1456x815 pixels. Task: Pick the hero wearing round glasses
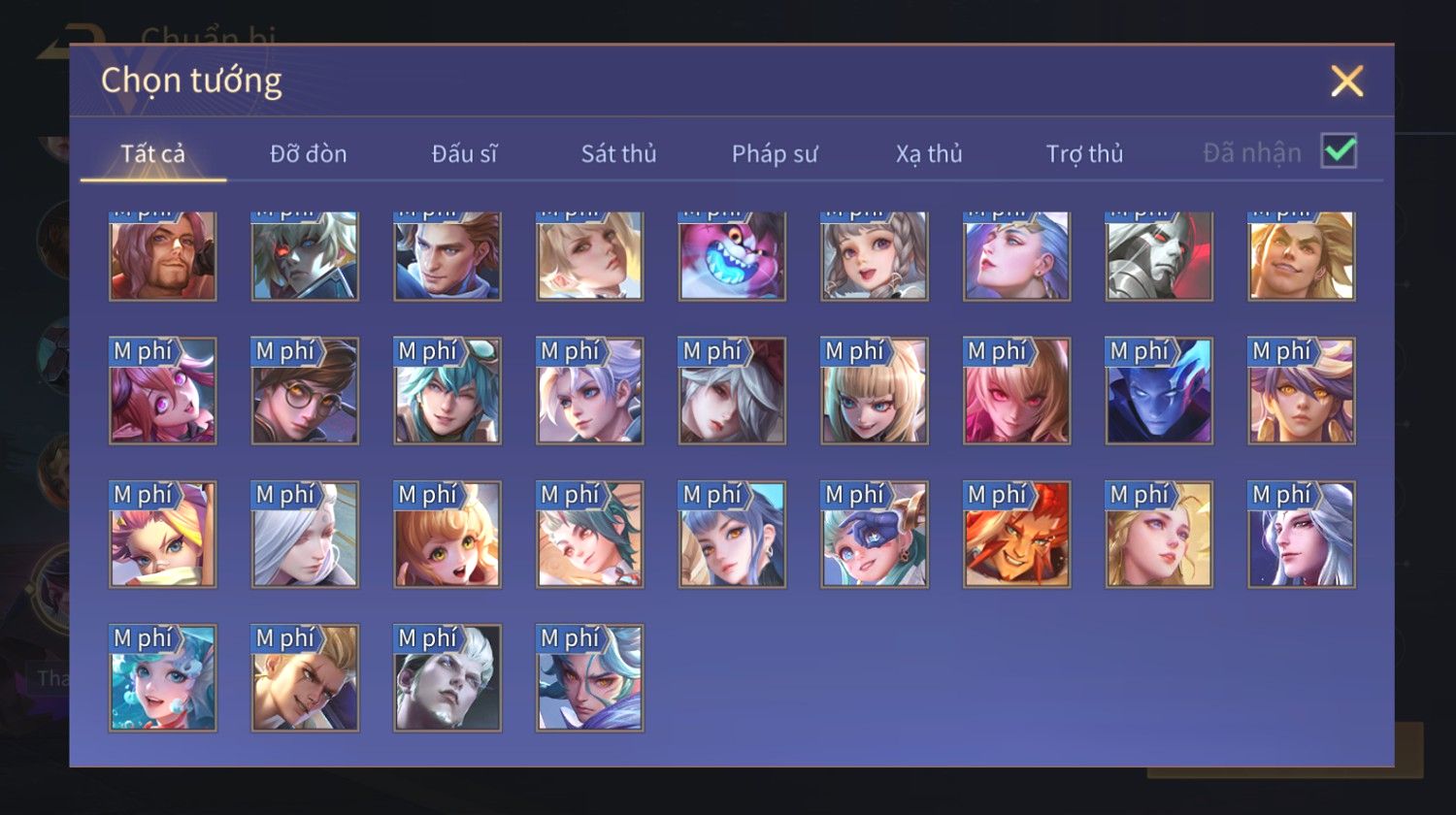coord(305,391)
